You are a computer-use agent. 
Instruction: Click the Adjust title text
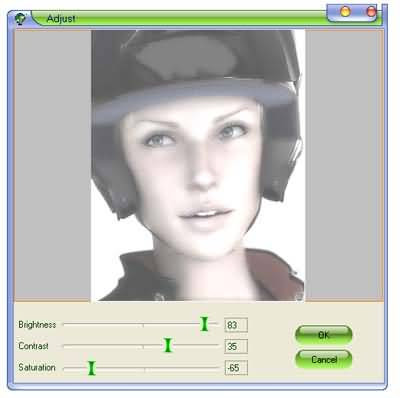tap(61, 19)
